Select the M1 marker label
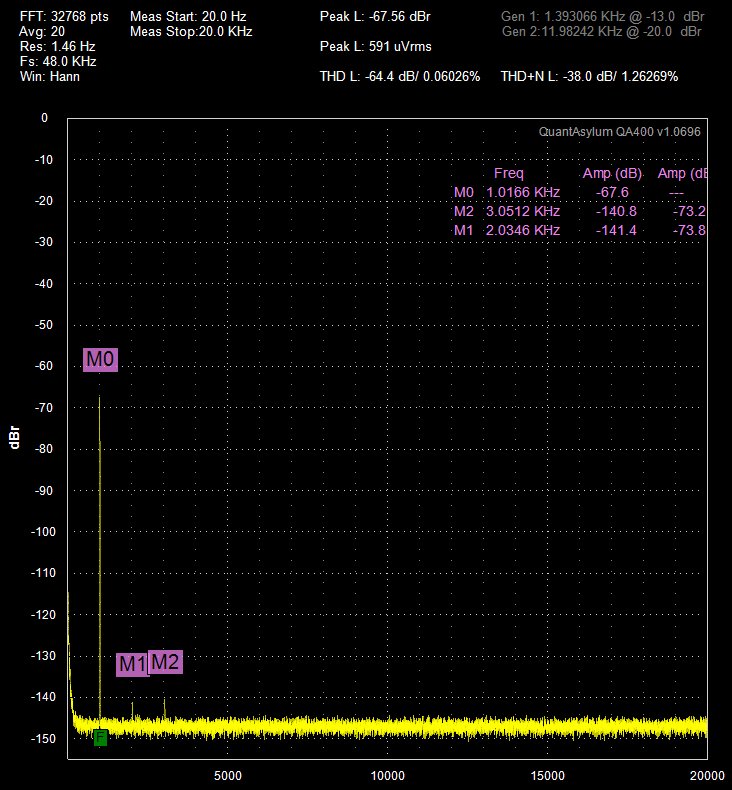The height and width of the screenshot is (790, 732). pyautogui.click(x=132, y=665)
